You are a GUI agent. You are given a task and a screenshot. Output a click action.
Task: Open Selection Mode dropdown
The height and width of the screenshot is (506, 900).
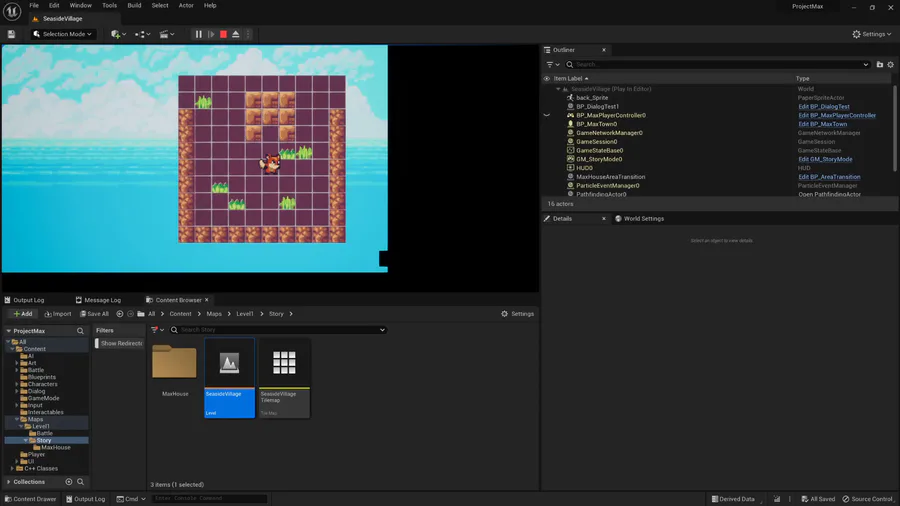[63, 34]
